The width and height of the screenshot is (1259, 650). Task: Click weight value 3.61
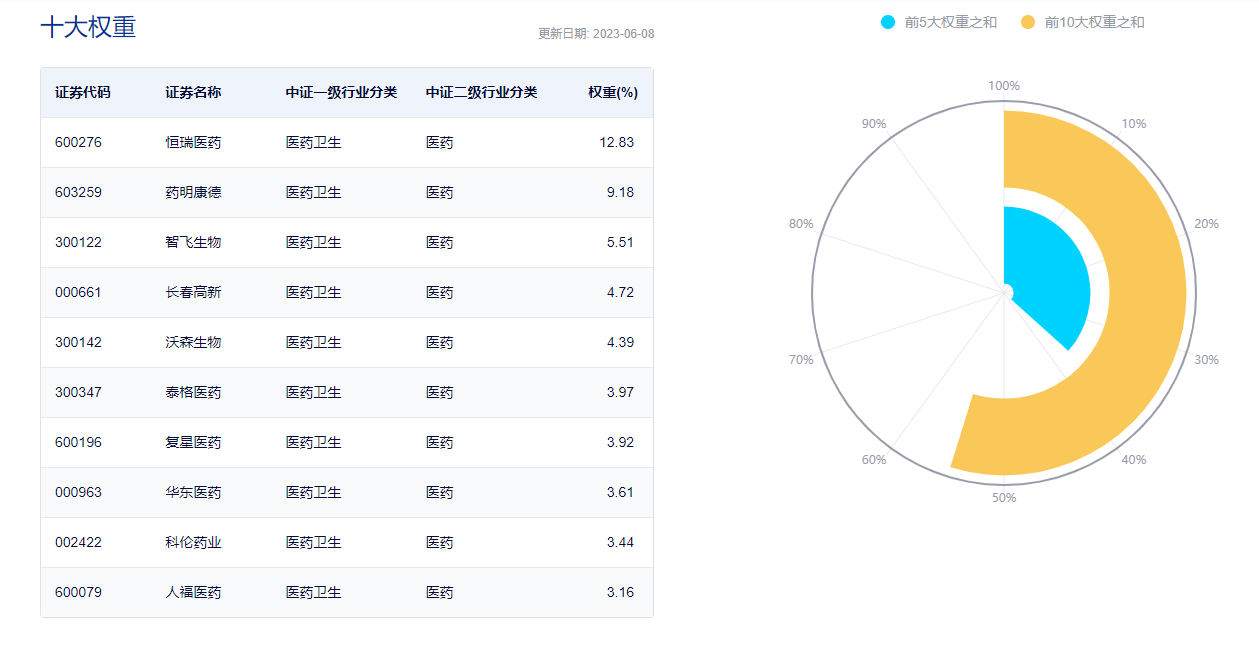click(620, 493)
